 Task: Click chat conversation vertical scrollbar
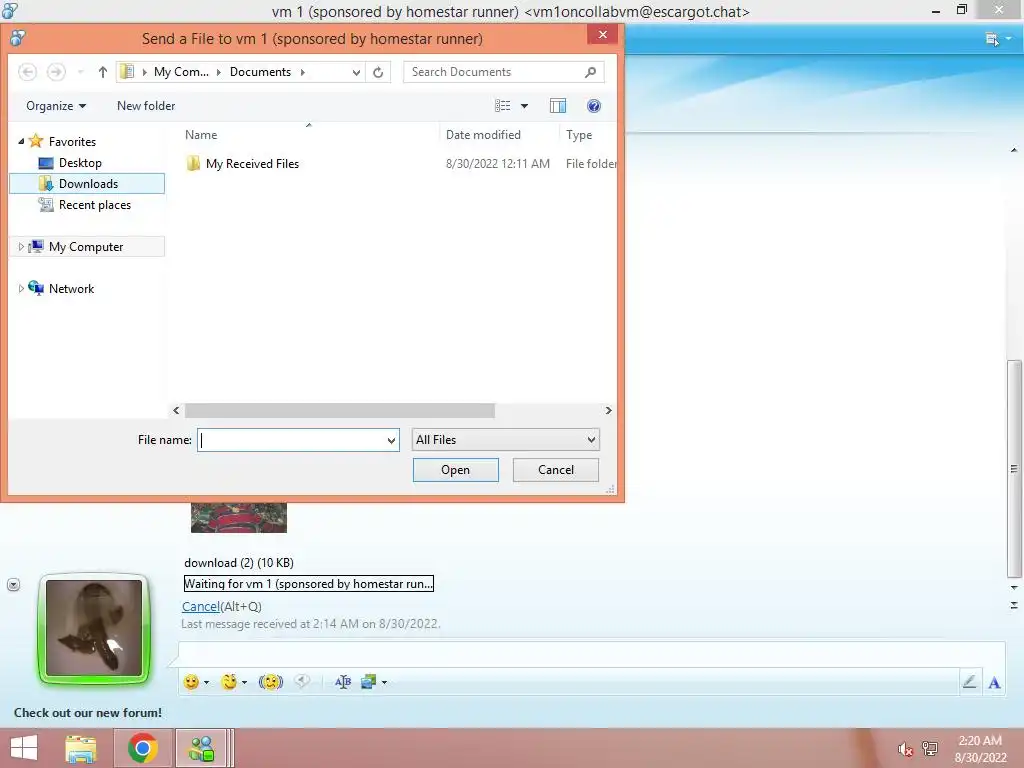point(1014,468)
